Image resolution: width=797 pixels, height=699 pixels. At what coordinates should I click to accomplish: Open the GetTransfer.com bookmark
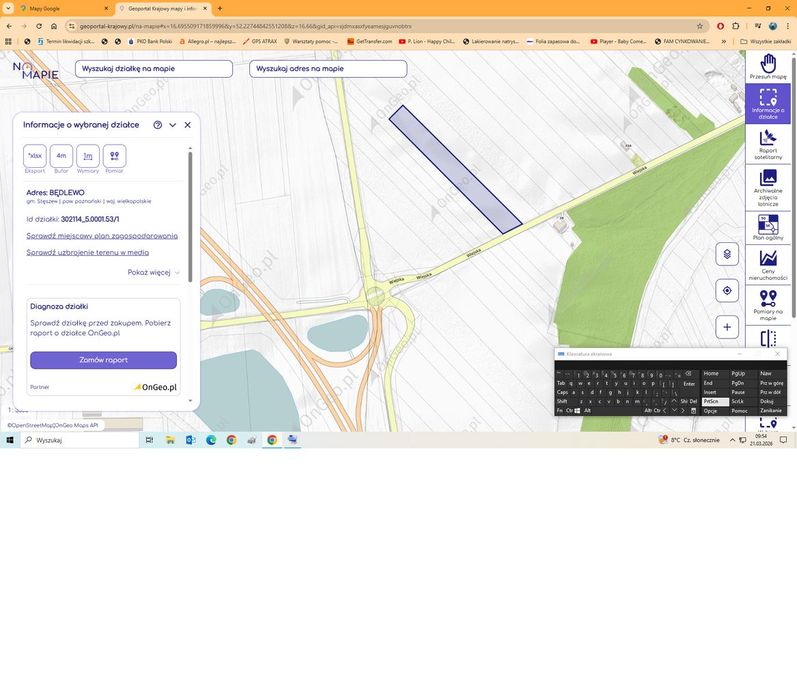point(370,41)
